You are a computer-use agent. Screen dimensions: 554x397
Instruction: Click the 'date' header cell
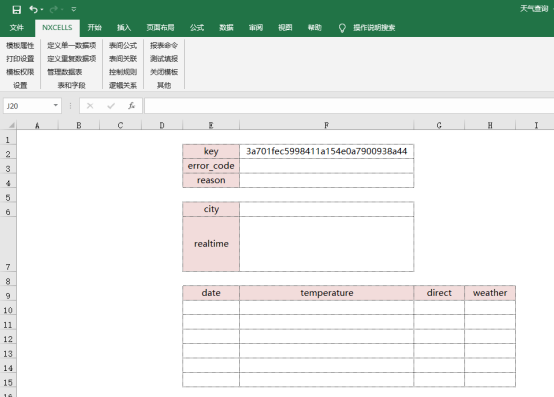[211, 293]
